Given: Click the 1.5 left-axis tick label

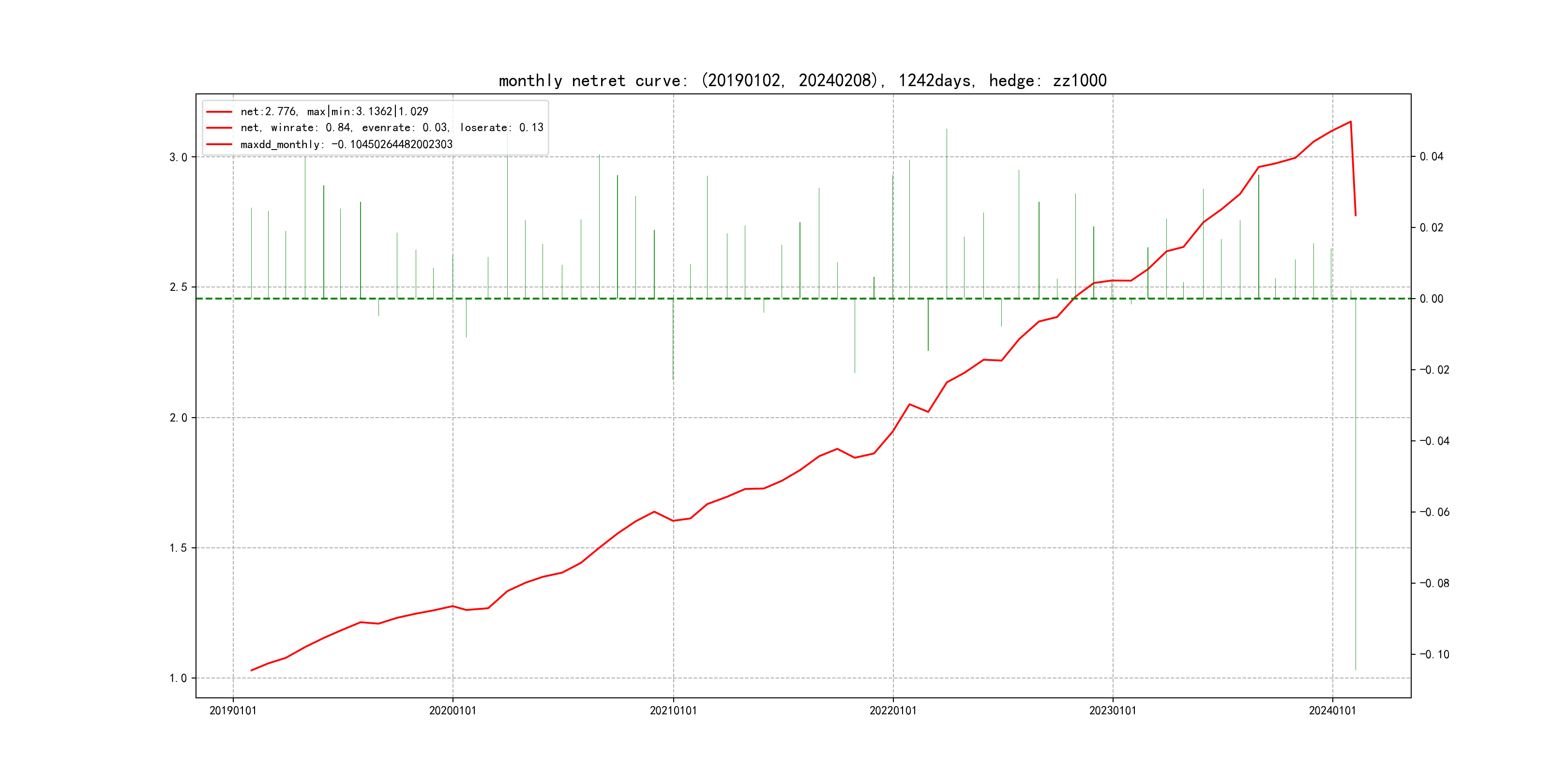Looking at the screenshot, I should (x=178, y=548).
